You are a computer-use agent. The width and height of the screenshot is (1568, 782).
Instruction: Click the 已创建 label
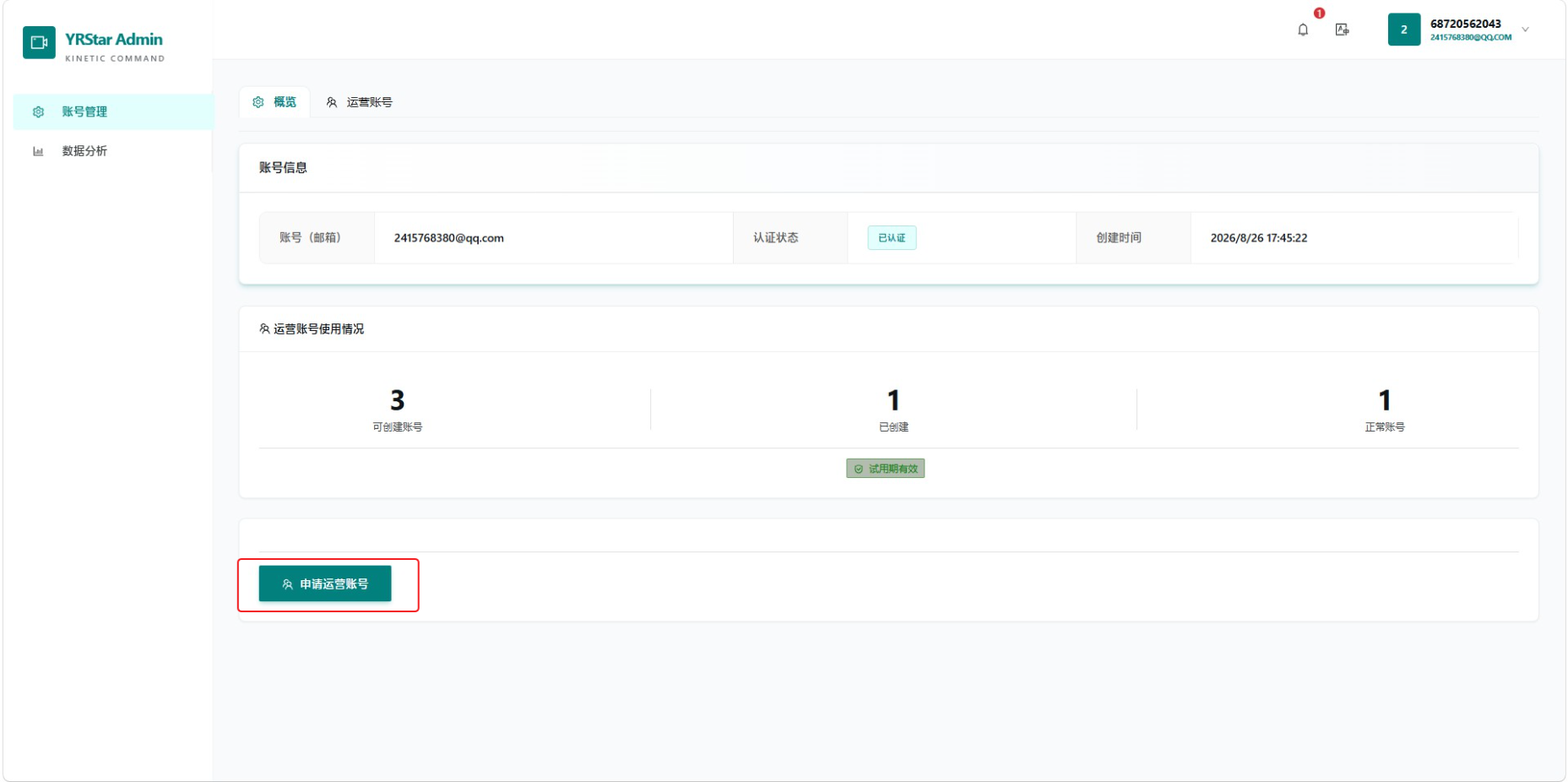893,427
